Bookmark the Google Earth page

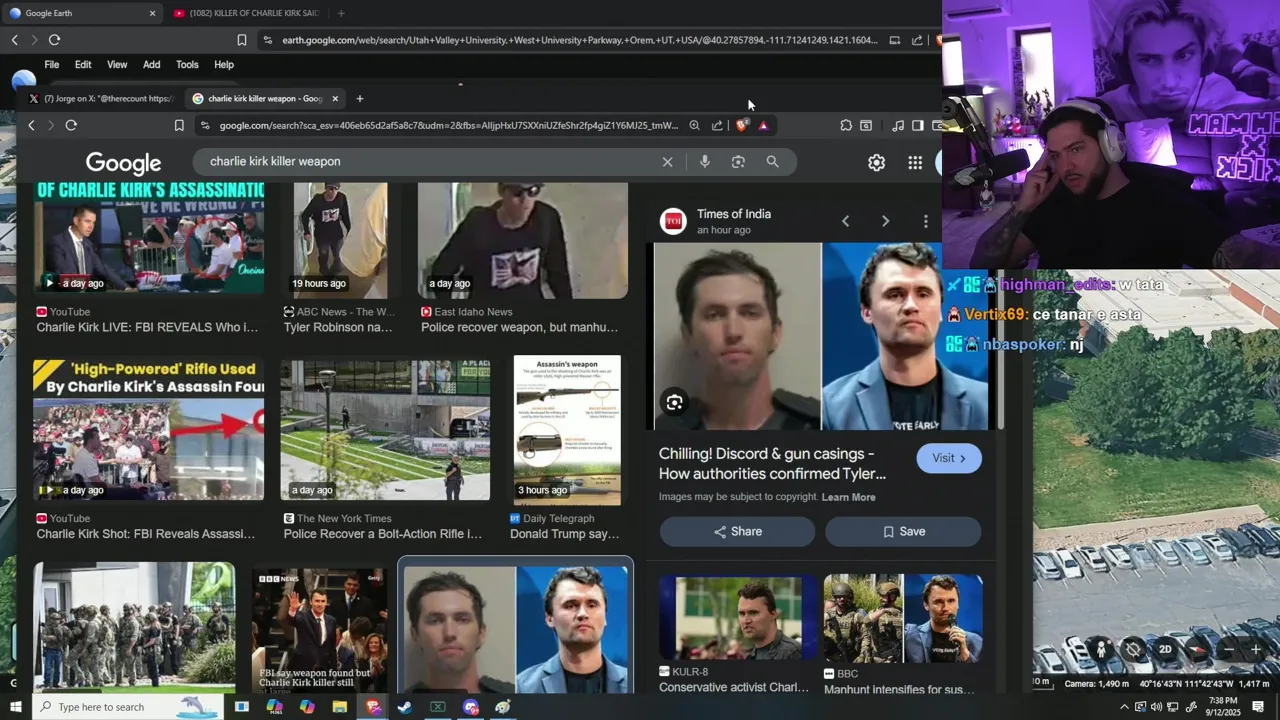[x=241, y=40]
